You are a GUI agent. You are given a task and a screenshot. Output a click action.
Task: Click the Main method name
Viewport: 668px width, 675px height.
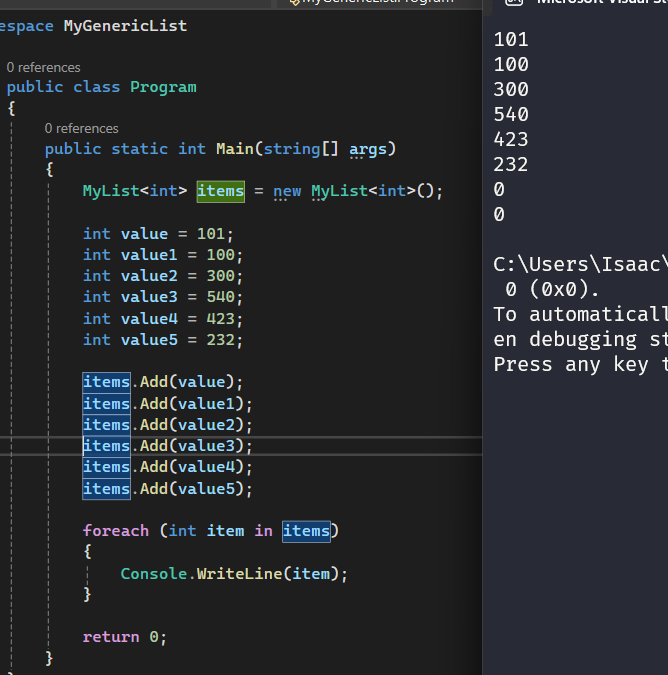click(x=235, y=149)
